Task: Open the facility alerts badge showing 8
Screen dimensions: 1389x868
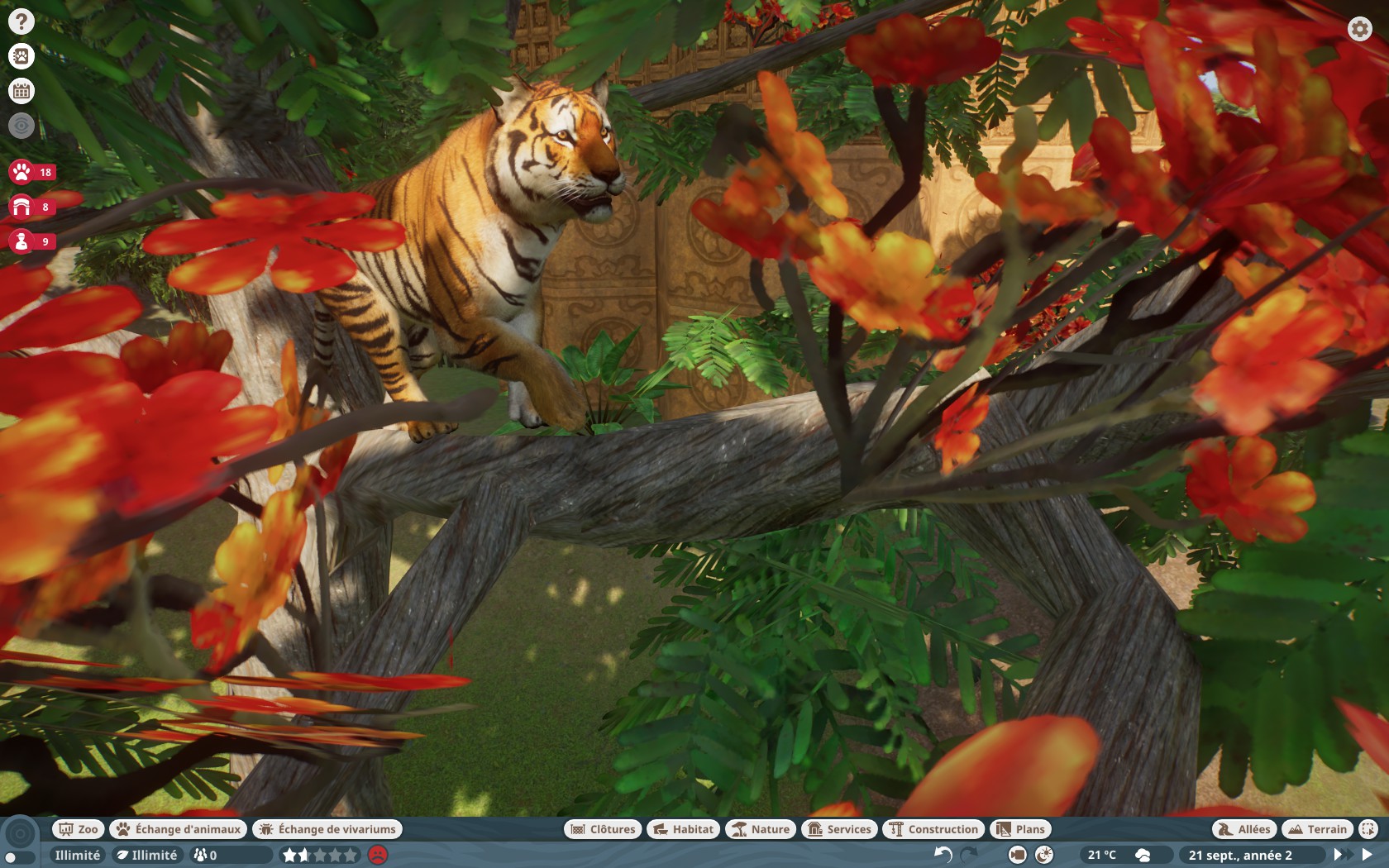Action: tap(31, 207)
